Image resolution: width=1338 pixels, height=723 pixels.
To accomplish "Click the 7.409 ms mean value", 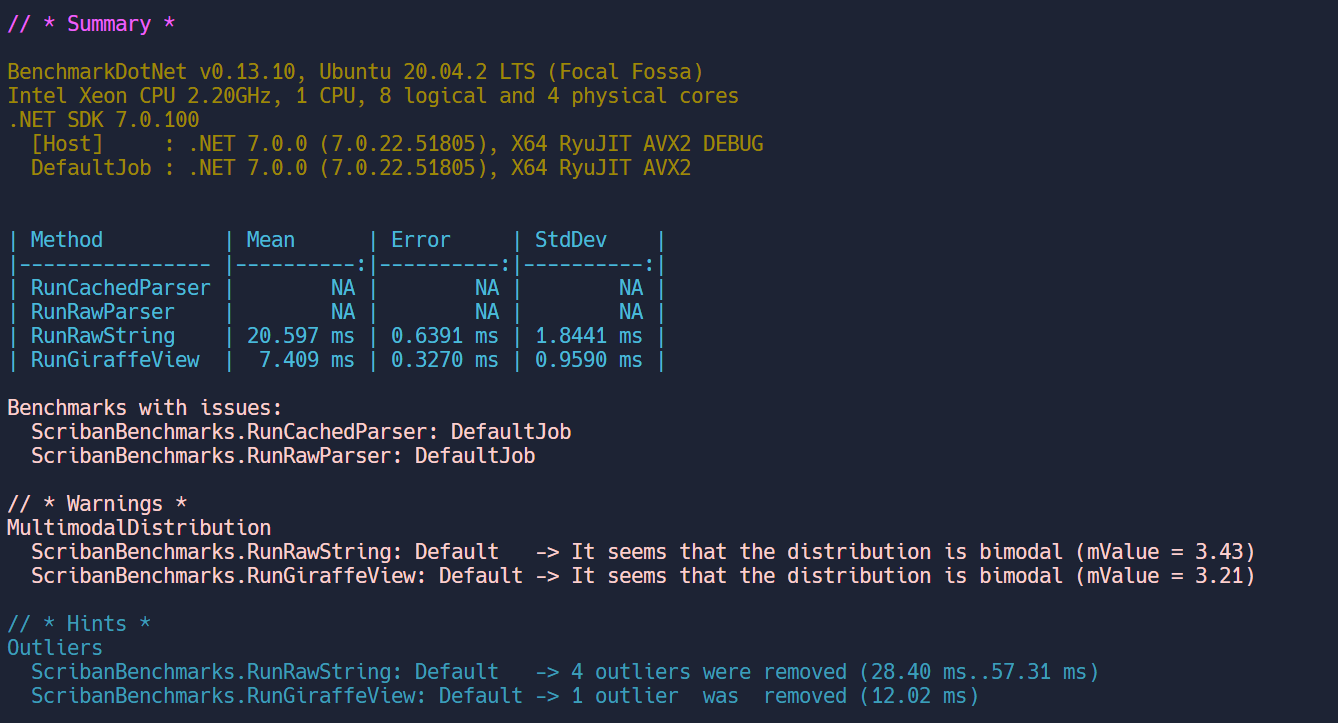I will pos(306,360).
